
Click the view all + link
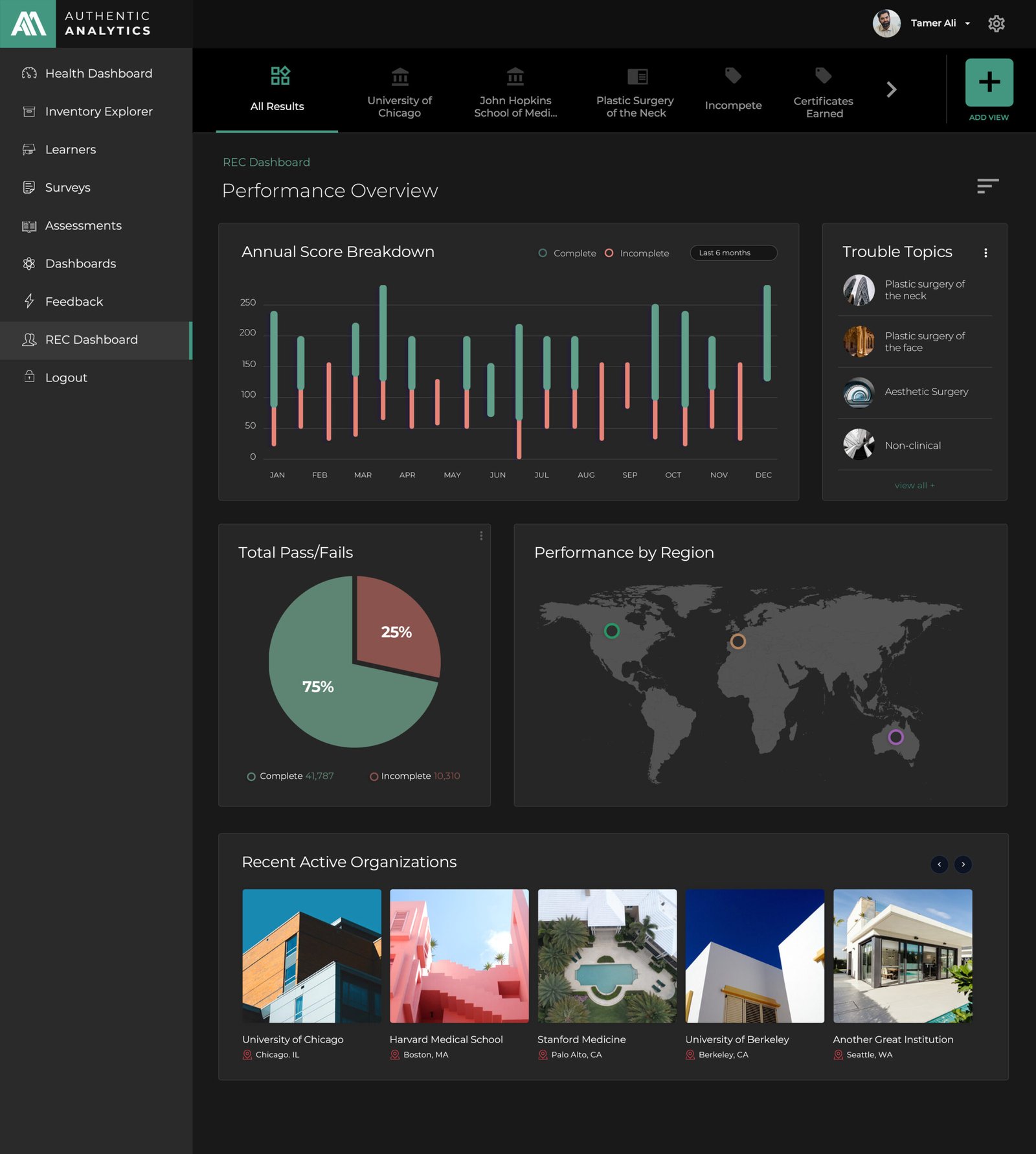point(914,486)
